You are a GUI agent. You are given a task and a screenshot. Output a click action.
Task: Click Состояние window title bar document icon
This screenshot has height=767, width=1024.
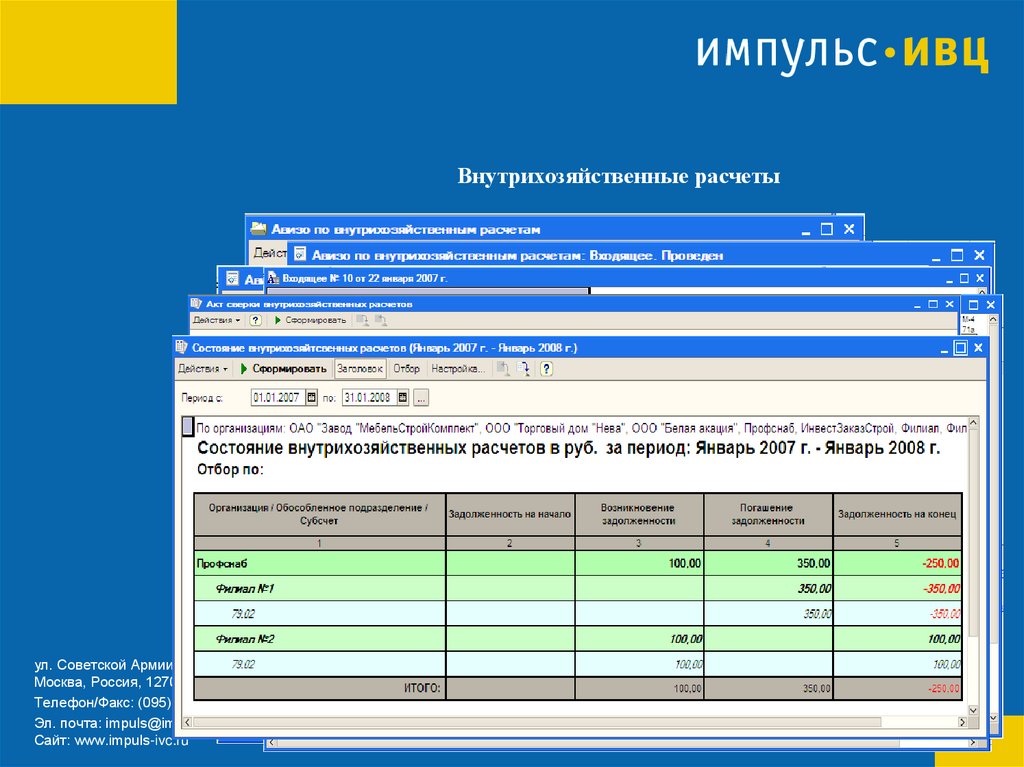(x=182, y=348)
